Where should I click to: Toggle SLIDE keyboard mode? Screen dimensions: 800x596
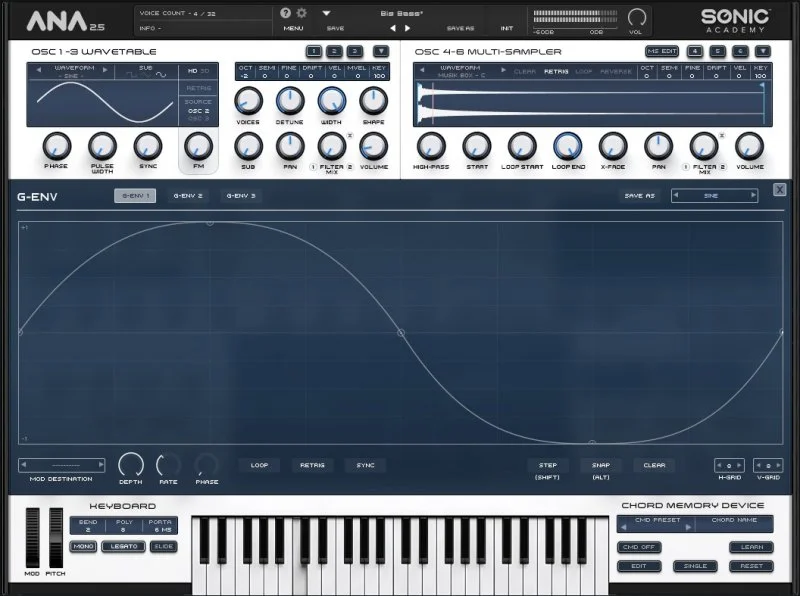163,546
